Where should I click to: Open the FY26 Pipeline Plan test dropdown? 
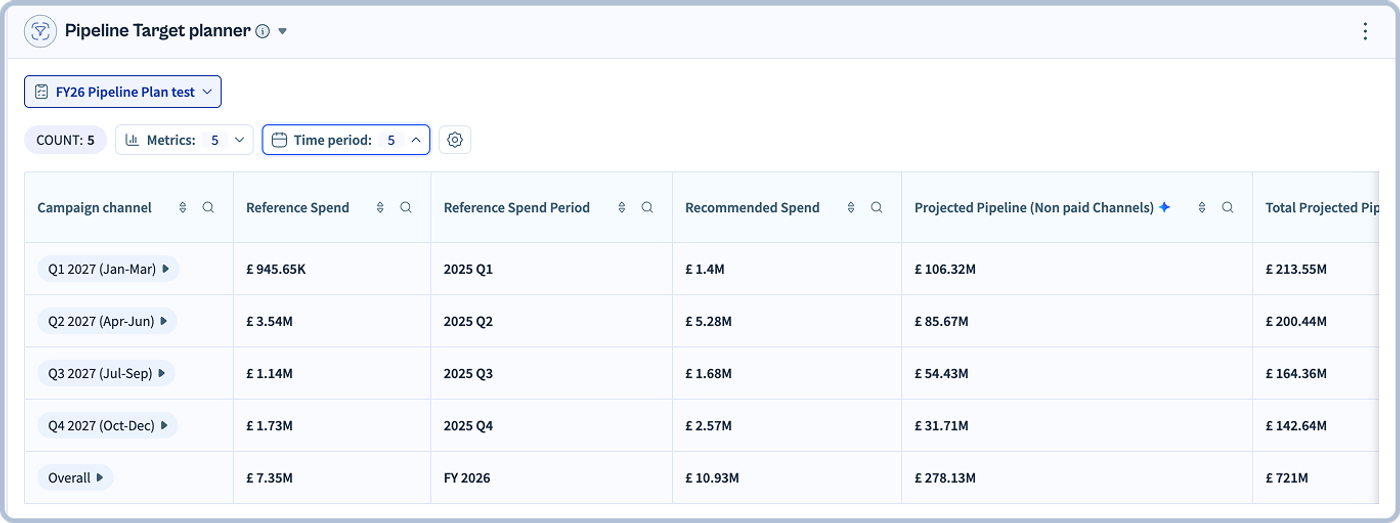(x=123, y=91)
